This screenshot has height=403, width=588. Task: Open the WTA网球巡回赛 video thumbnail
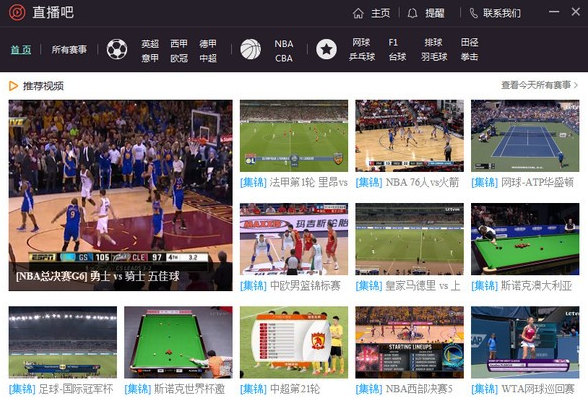point(525,342)
